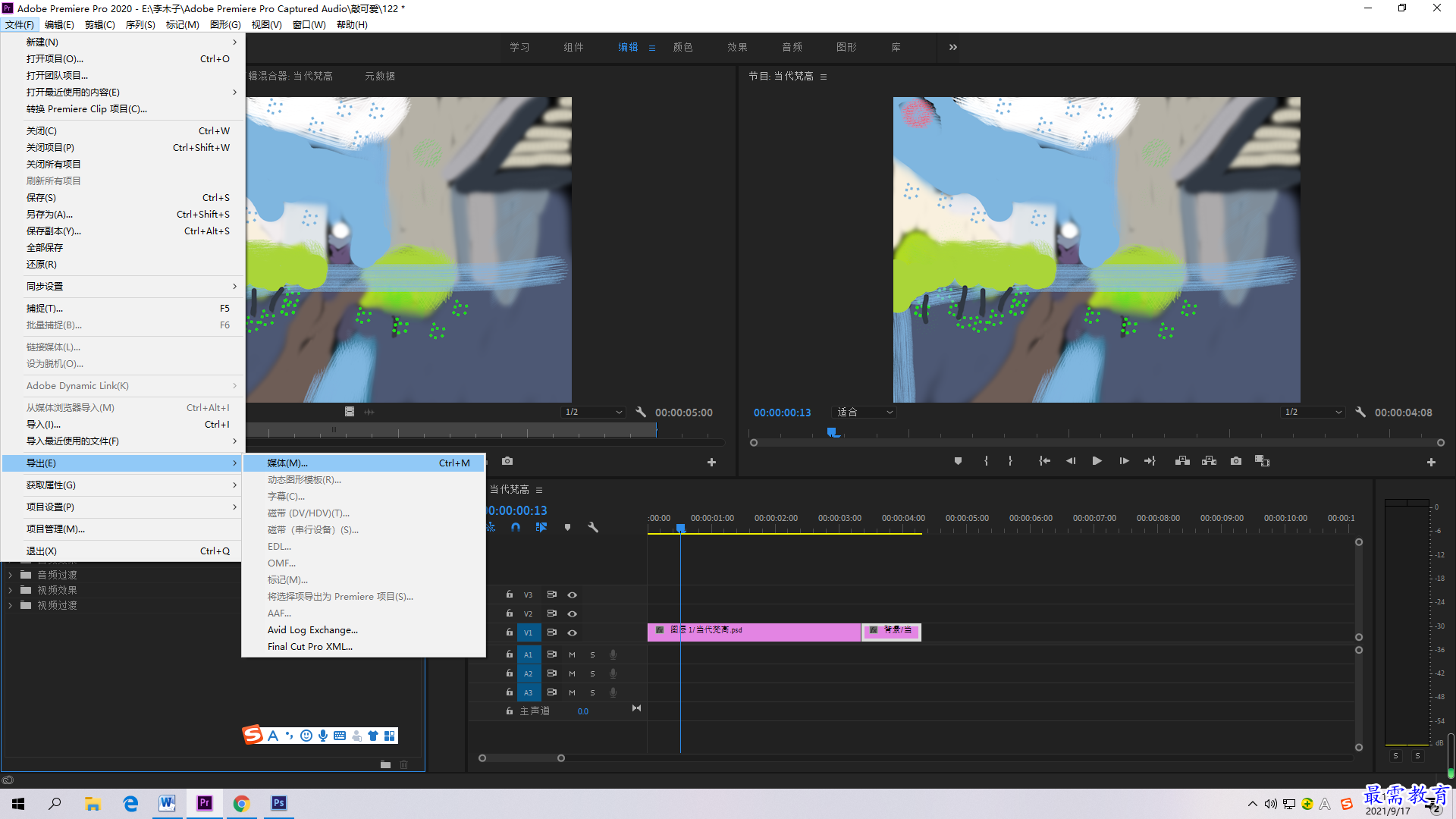
Task: Mute the A3 audio track
Action: (x=572, y=692)
